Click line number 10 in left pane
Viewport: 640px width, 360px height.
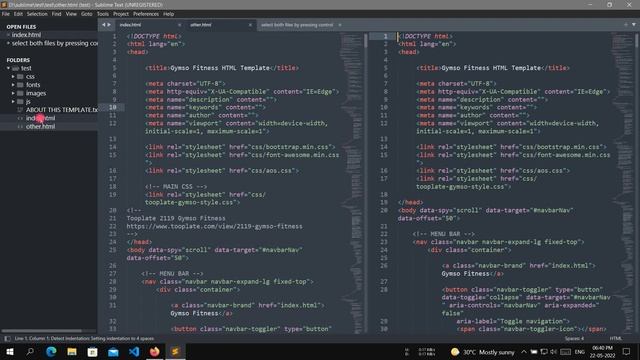[x=113, y=107]
